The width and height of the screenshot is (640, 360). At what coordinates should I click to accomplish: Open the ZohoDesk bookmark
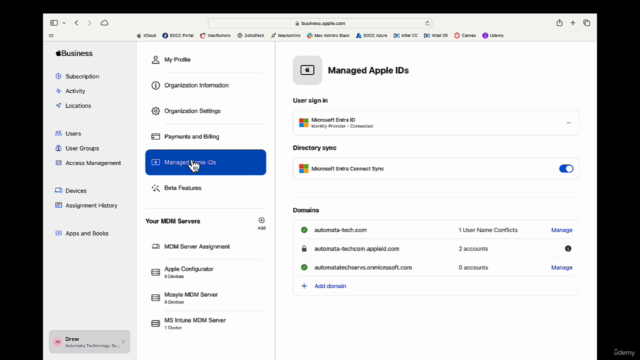tap(251, 36)
